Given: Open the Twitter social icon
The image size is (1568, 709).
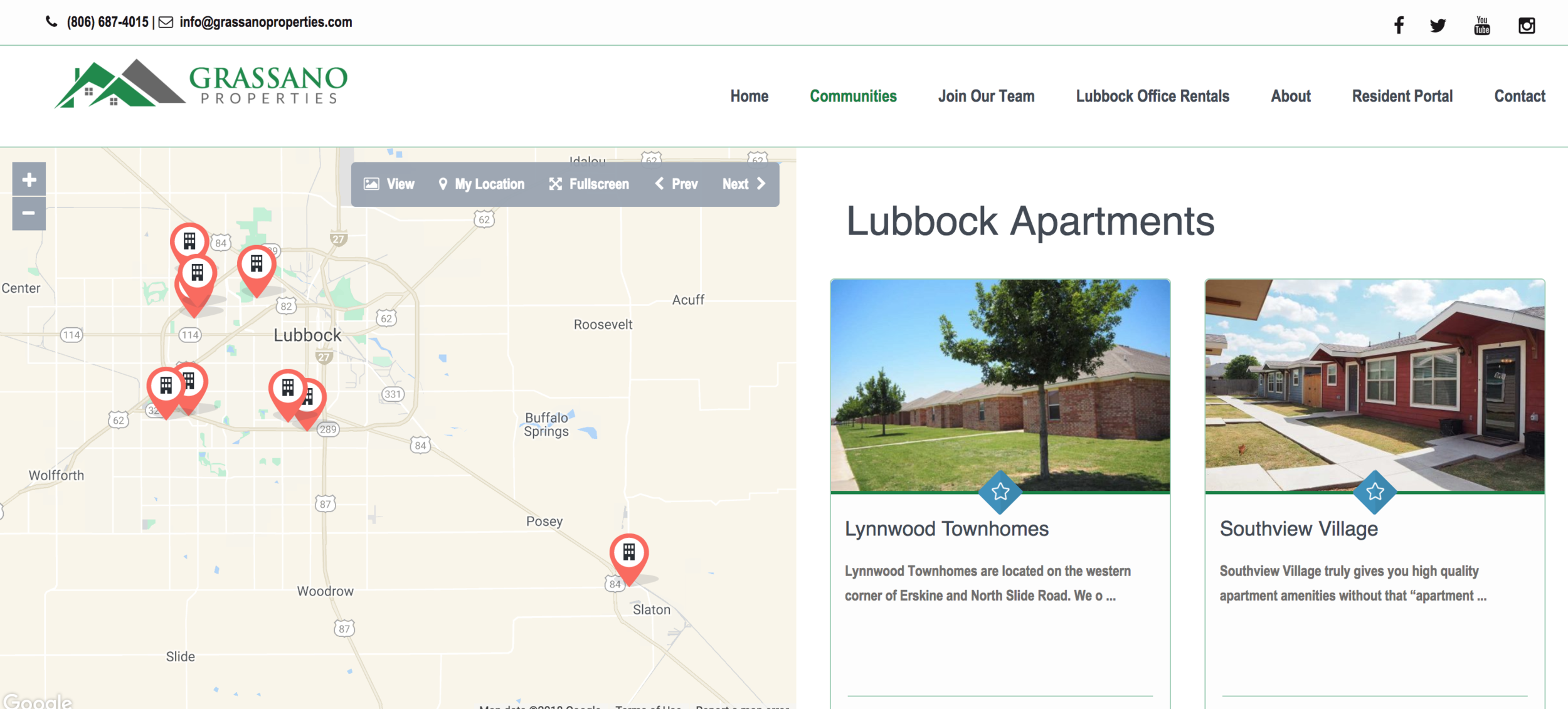Looking at the screenshot, I should [x=1438, y=26].
